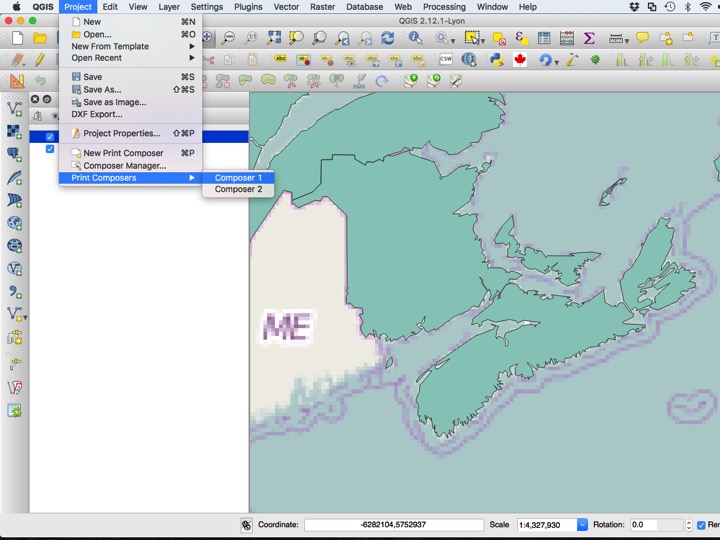Open the Apple menu

(x=16, y=6)
